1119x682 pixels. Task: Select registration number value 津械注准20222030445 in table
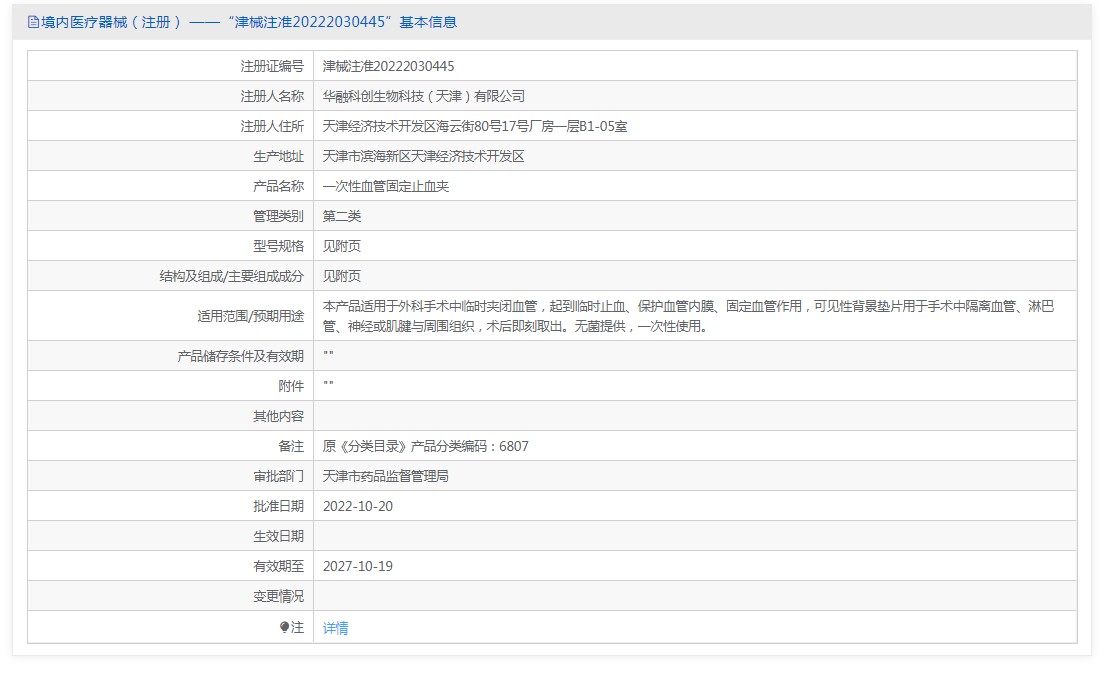(x=388, y=66)
